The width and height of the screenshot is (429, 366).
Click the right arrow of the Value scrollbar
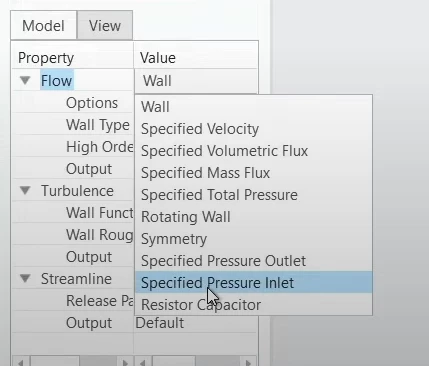(x=248, y=362)
